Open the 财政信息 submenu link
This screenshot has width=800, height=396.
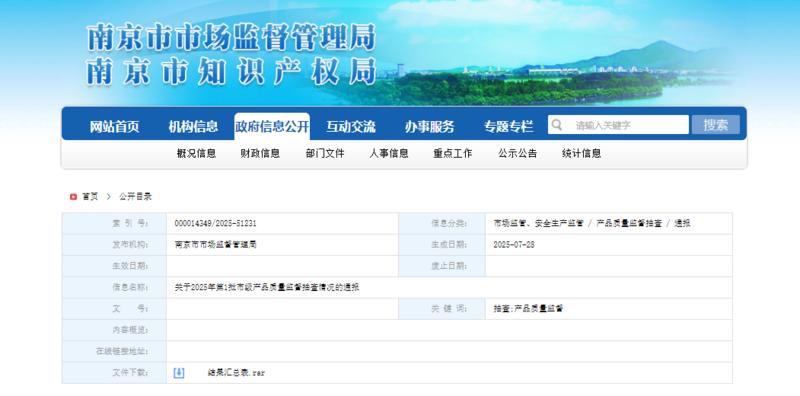pyautogui.click(x=260, y=154)
